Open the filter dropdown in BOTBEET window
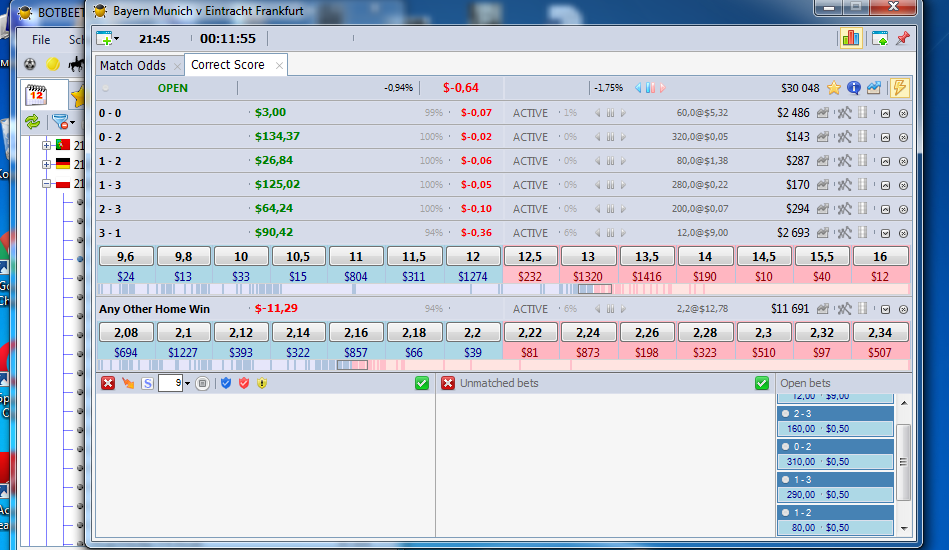 73,123
